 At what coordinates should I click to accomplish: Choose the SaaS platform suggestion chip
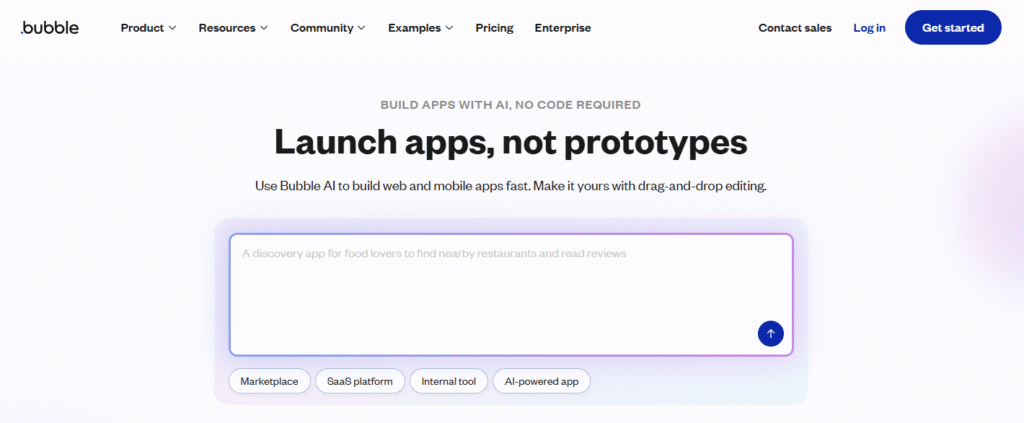[360, 381]
